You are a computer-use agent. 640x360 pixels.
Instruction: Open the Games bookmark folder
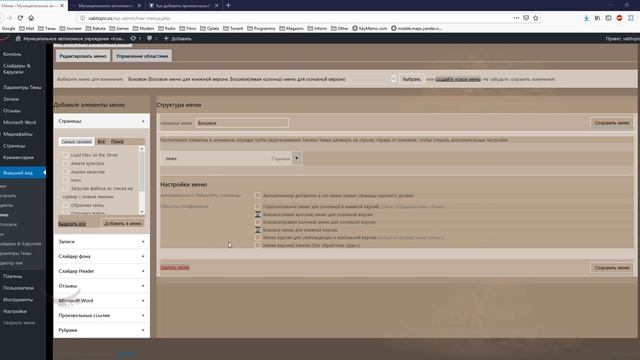119,28
